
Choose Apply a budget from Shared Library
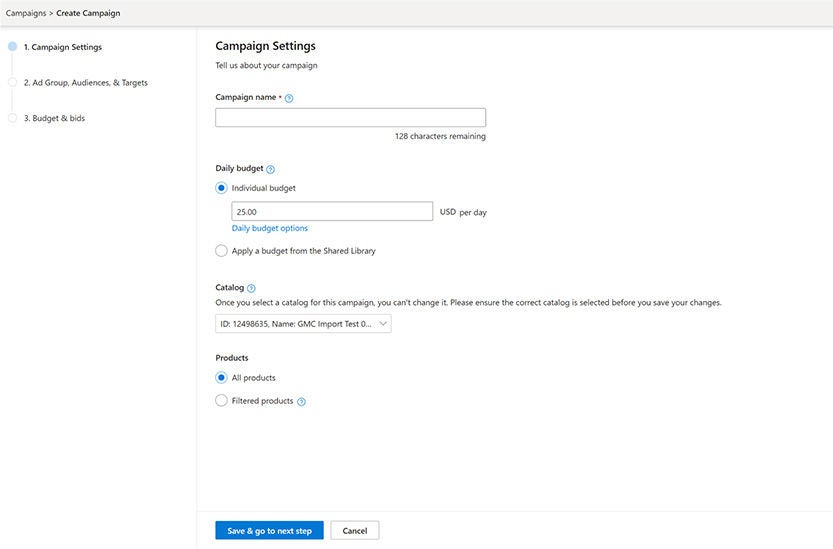(222, 251)
